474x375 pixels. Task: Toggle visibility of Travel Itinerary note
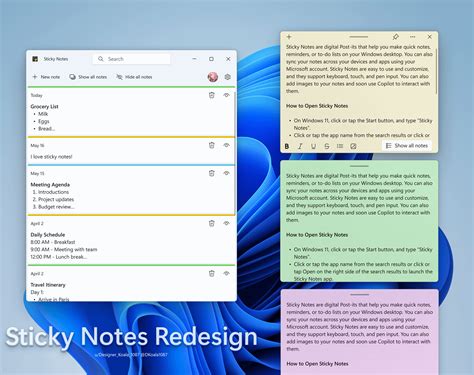tap(227, 274)
